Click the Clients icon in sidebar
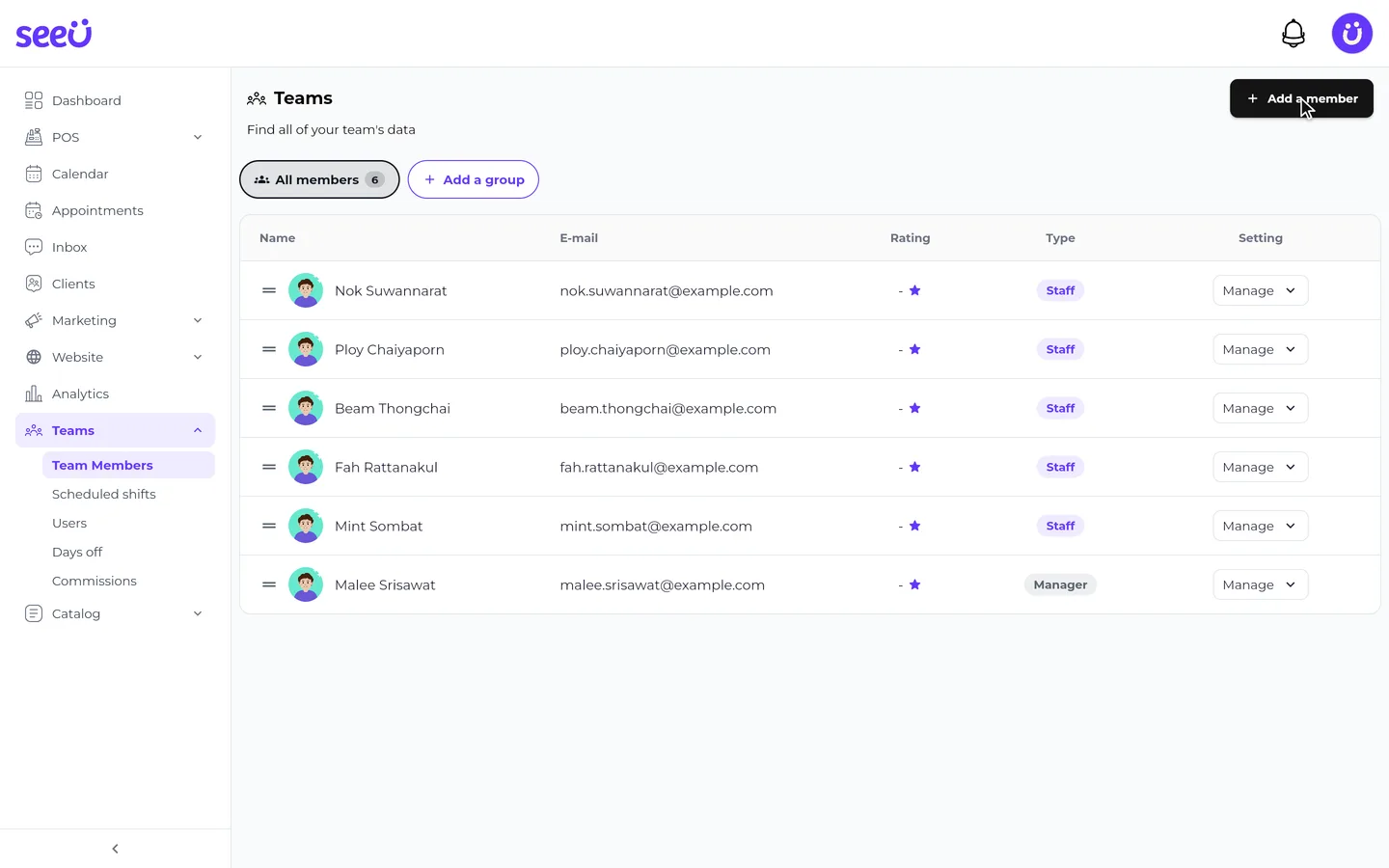The width and height of the screenshot is (1389, 868). tap(34, 284)
